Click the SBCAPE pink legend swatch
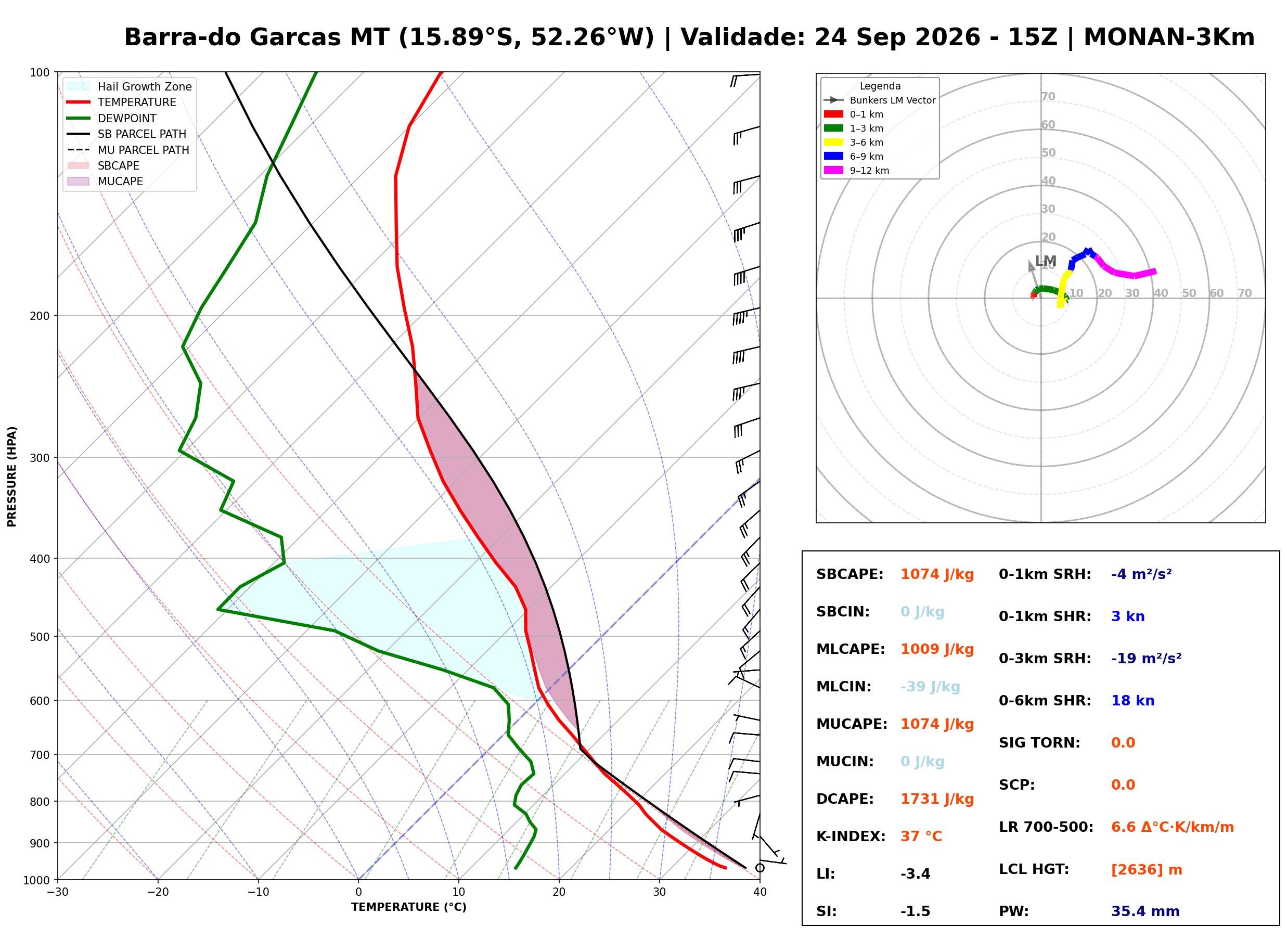This screenshot has height=952, width=1287. [79, 165]
